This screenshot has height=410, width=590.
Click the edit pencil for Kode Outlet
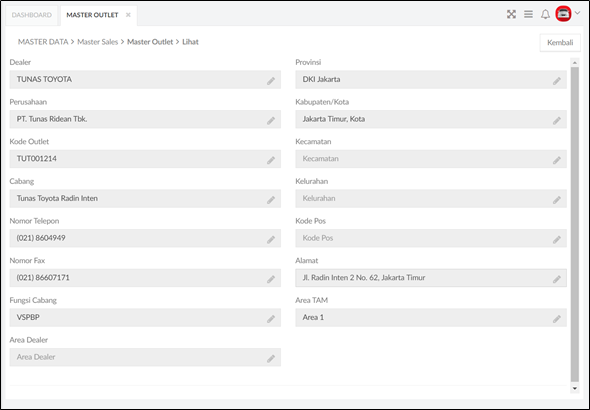(271, 160)
